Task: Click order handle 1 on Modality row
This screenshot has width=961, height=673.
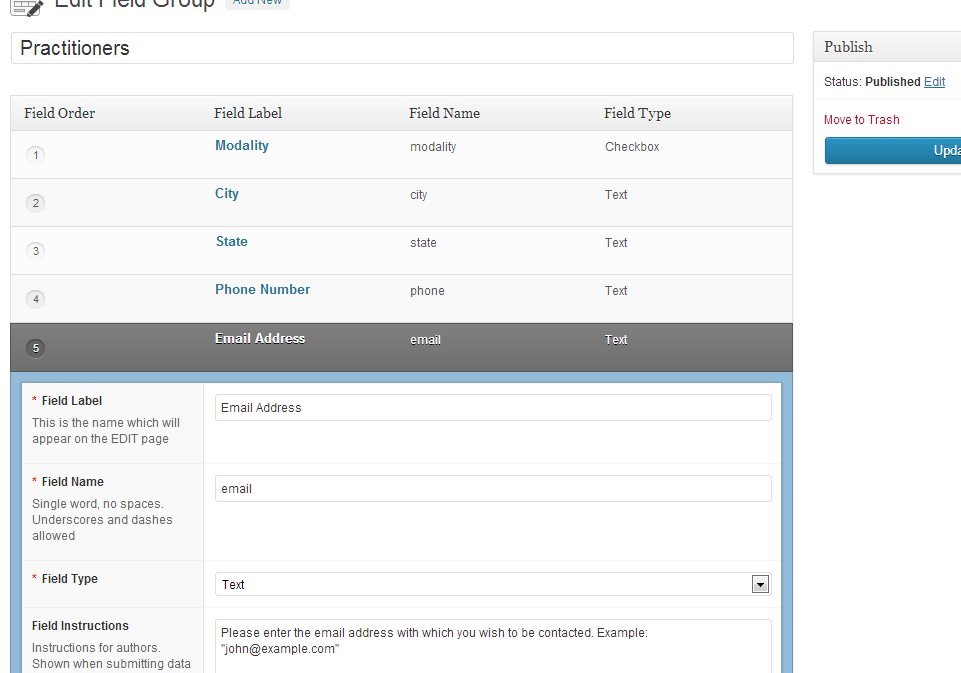Action: pos(35,155)
